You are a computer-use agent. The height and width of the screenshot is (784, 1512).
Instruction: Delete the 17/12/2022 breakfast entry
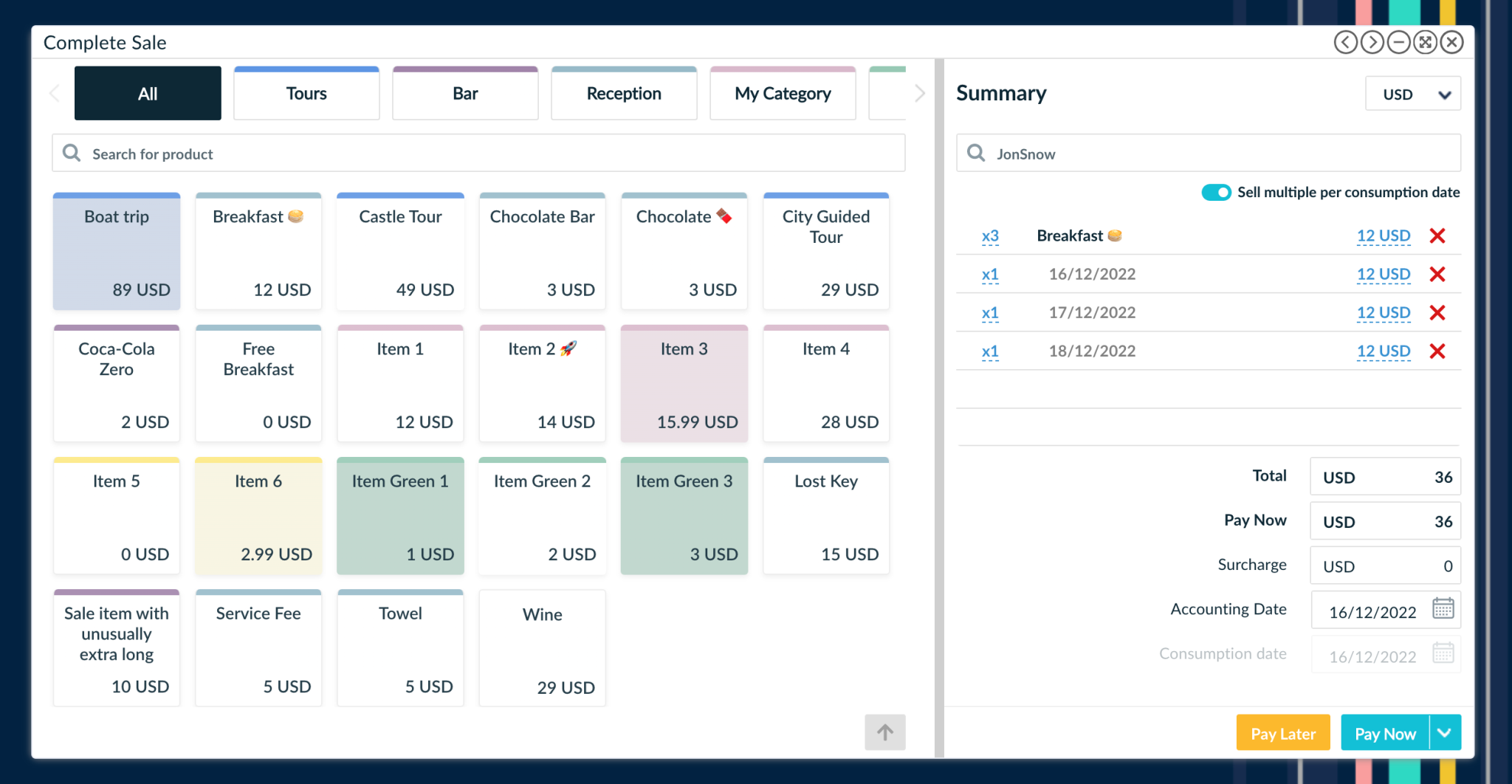click(1438, 312)
